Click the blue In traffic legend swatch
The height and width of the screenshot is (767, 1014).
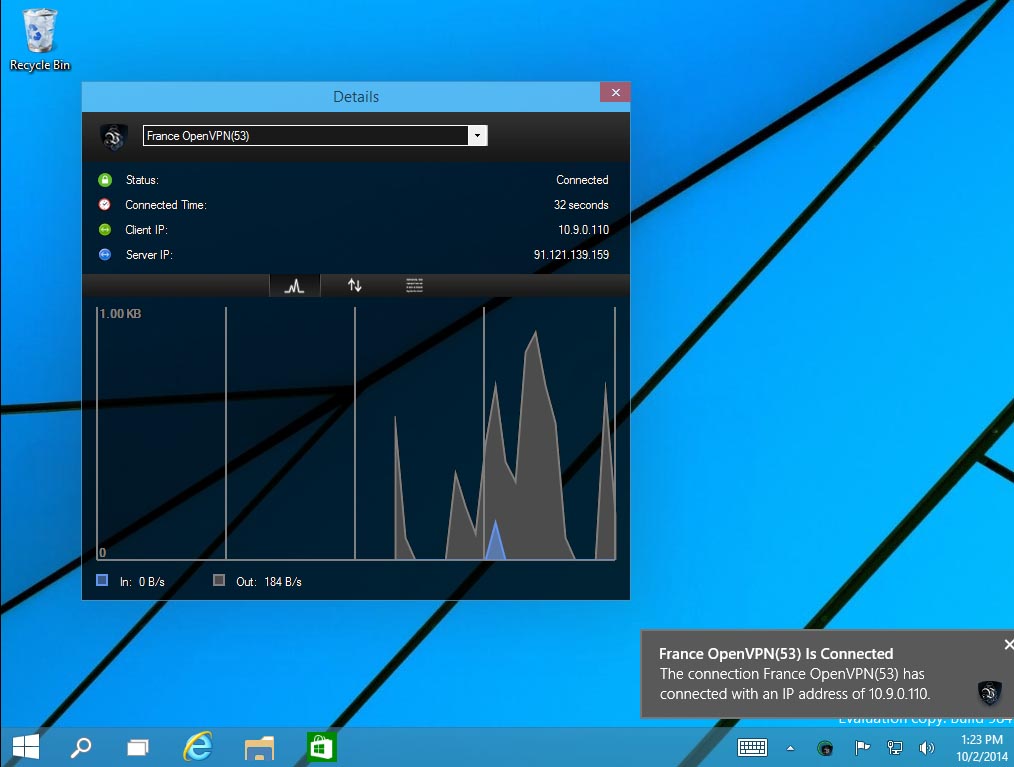pos(102,580)
